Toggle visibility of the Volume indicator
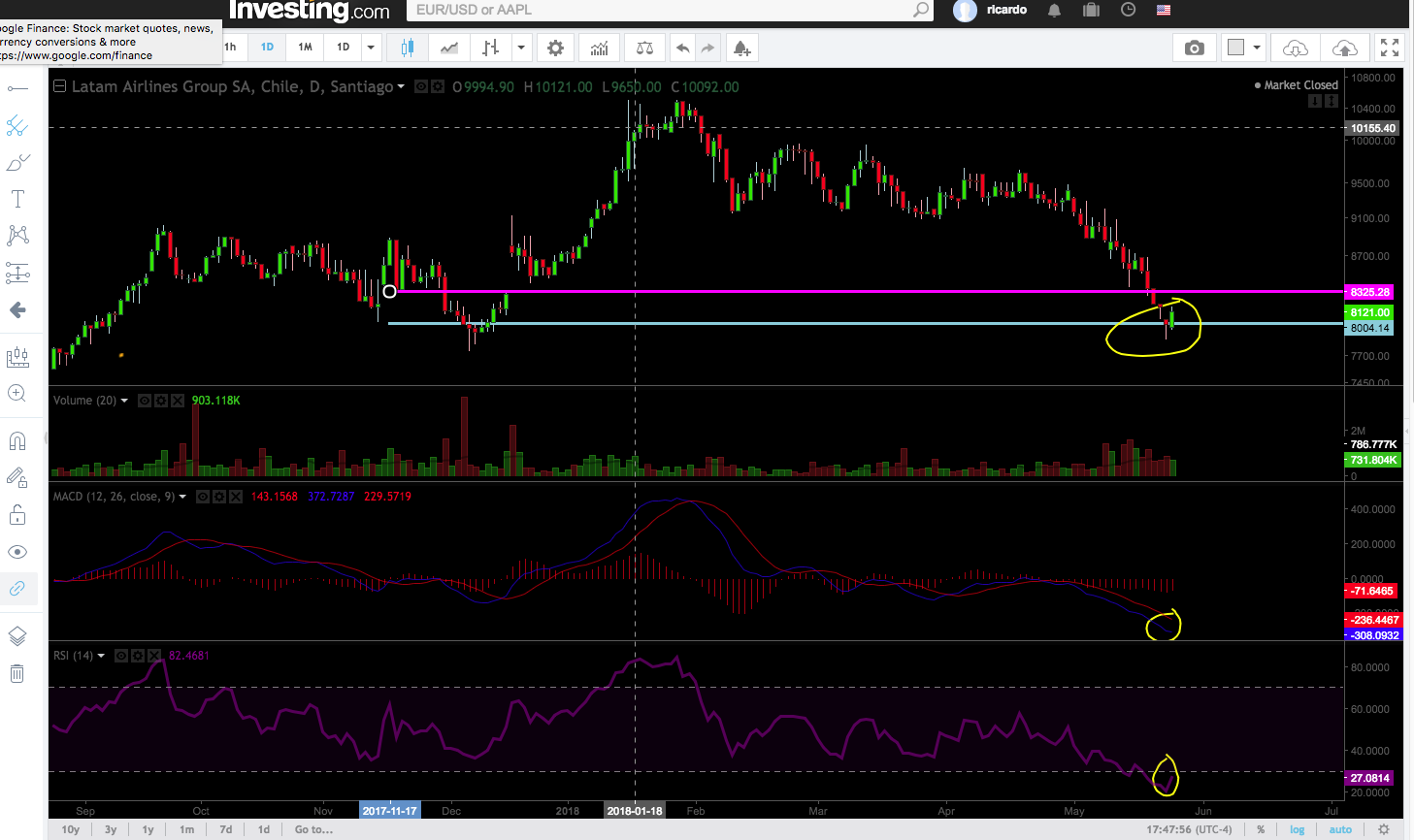Viewport: 1414px width, 840px height. 145,401
